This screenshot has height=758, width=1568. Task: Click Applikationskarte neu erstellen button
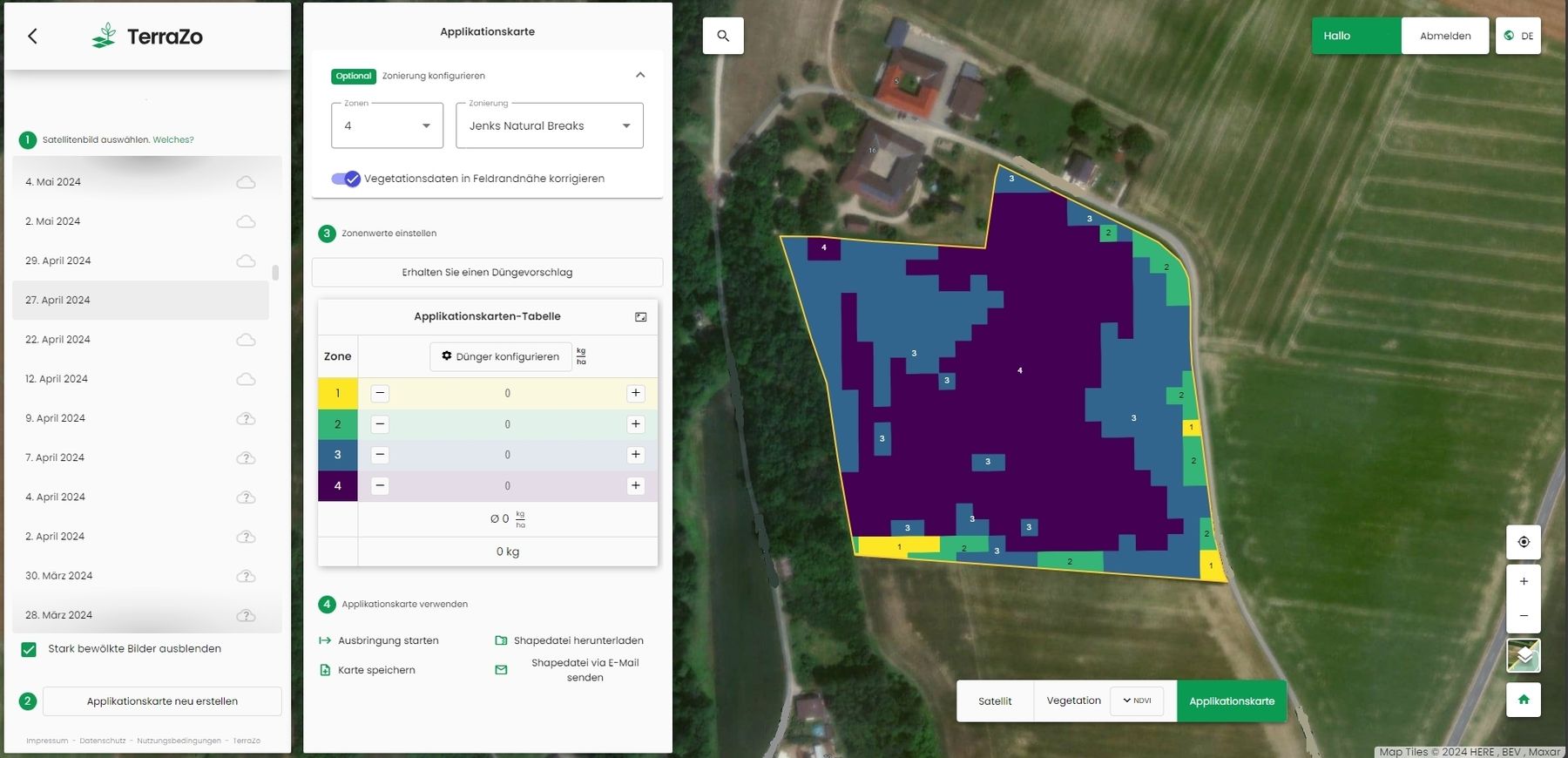[162, 701]
